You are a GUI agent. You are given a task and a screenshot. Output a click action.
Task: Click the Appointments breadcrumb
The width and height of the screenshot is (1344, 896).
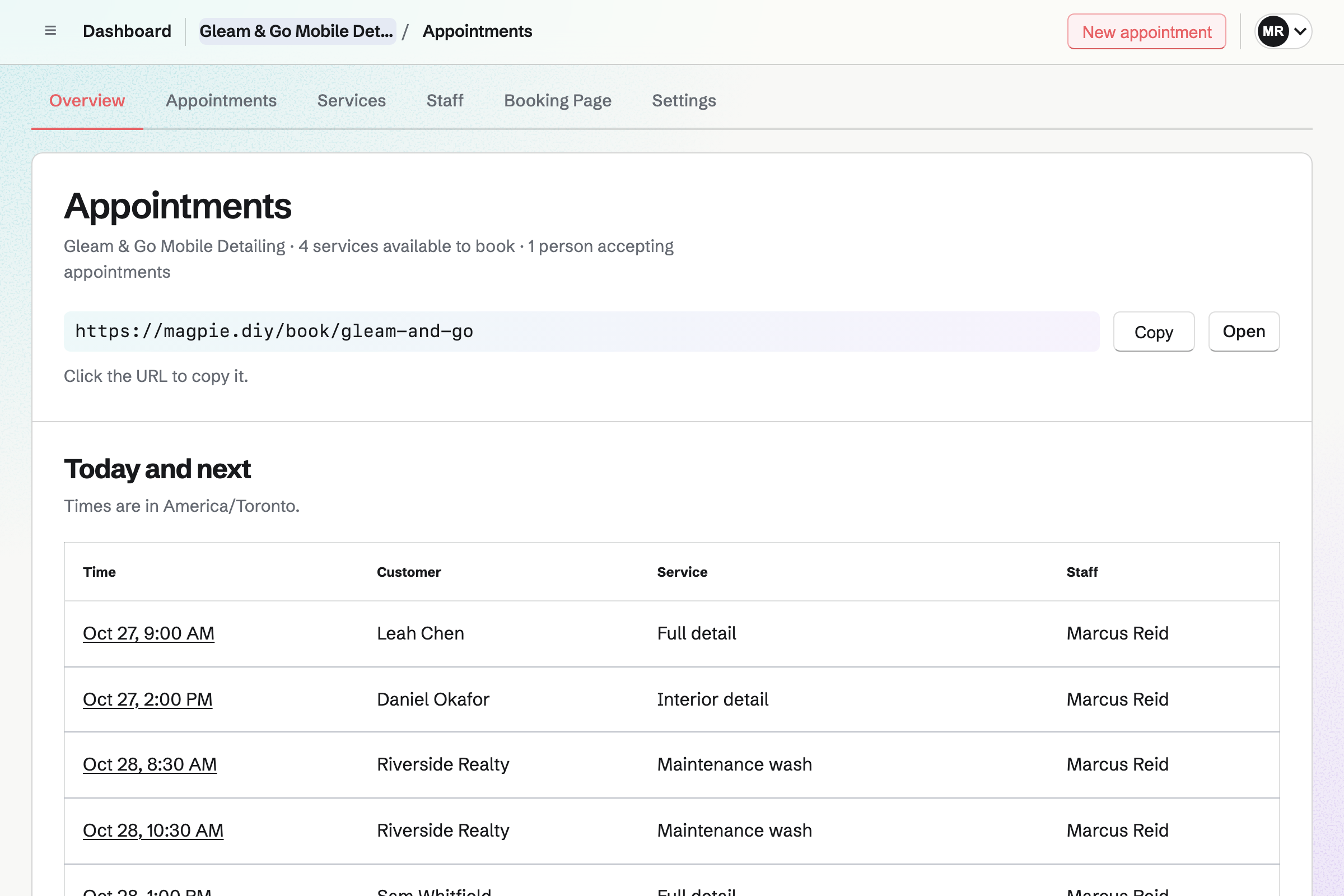click(x=477, y=31)
